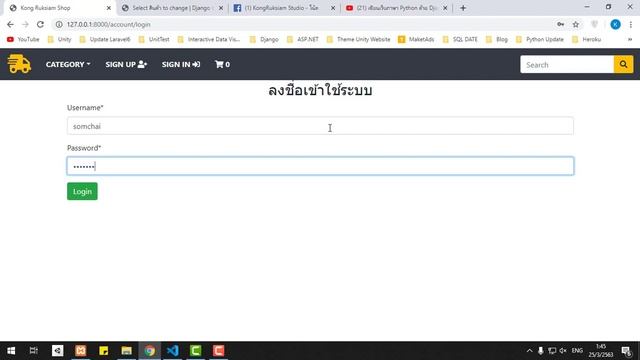Expand the CATEGORY dropdown in navbar

(x=68, y=64)
